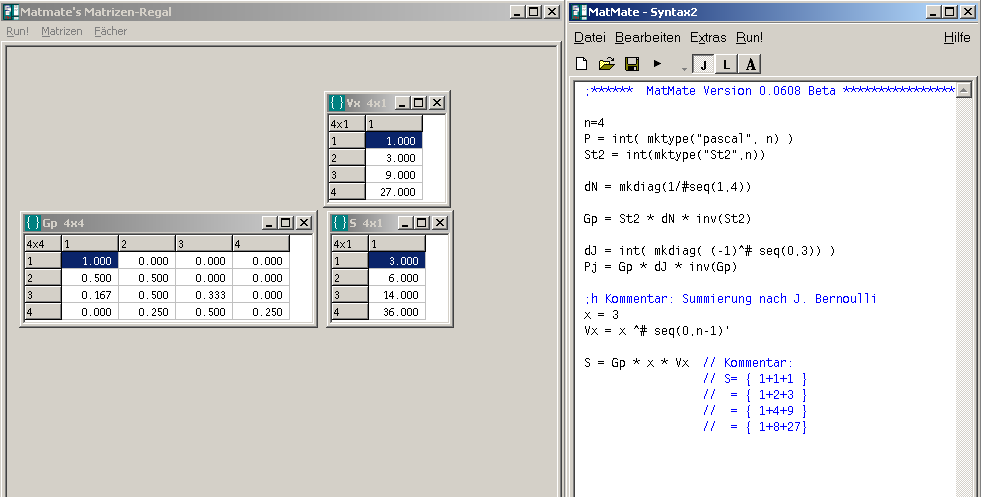Click the bold A font button
981x497 pixels.
750,65
